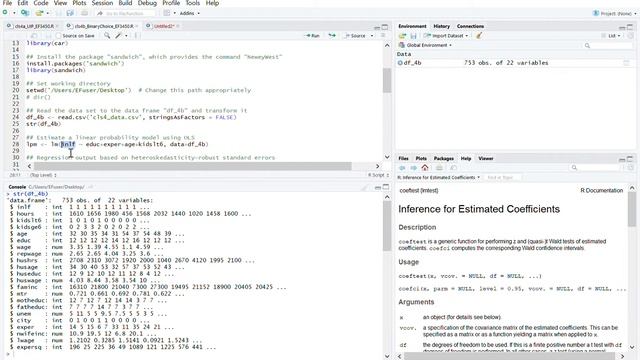Click the (Top Level) scope selector

(x=43, y=175)
